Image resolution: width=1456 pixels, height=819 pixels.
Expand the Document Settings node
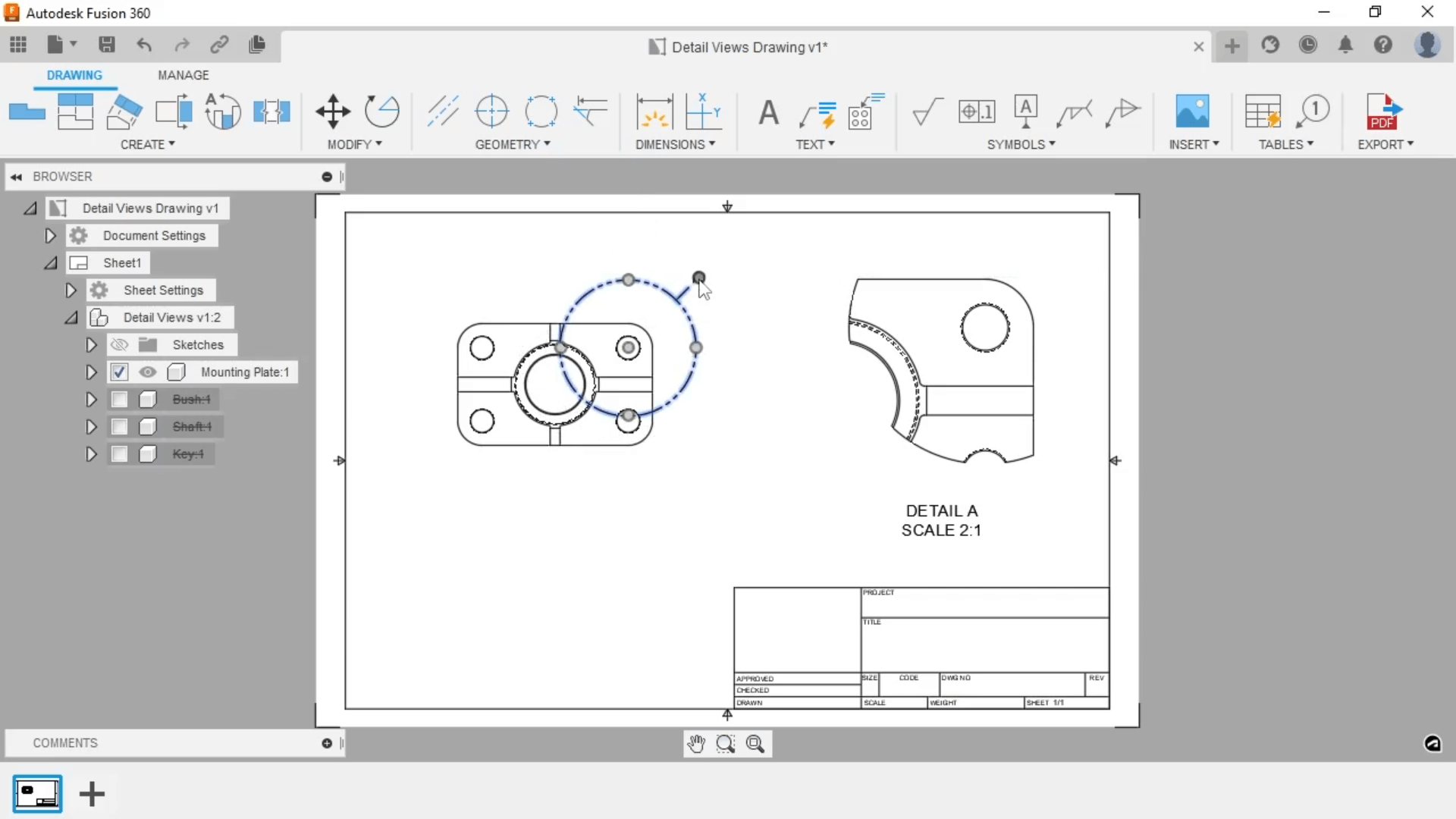pos(50,236)
